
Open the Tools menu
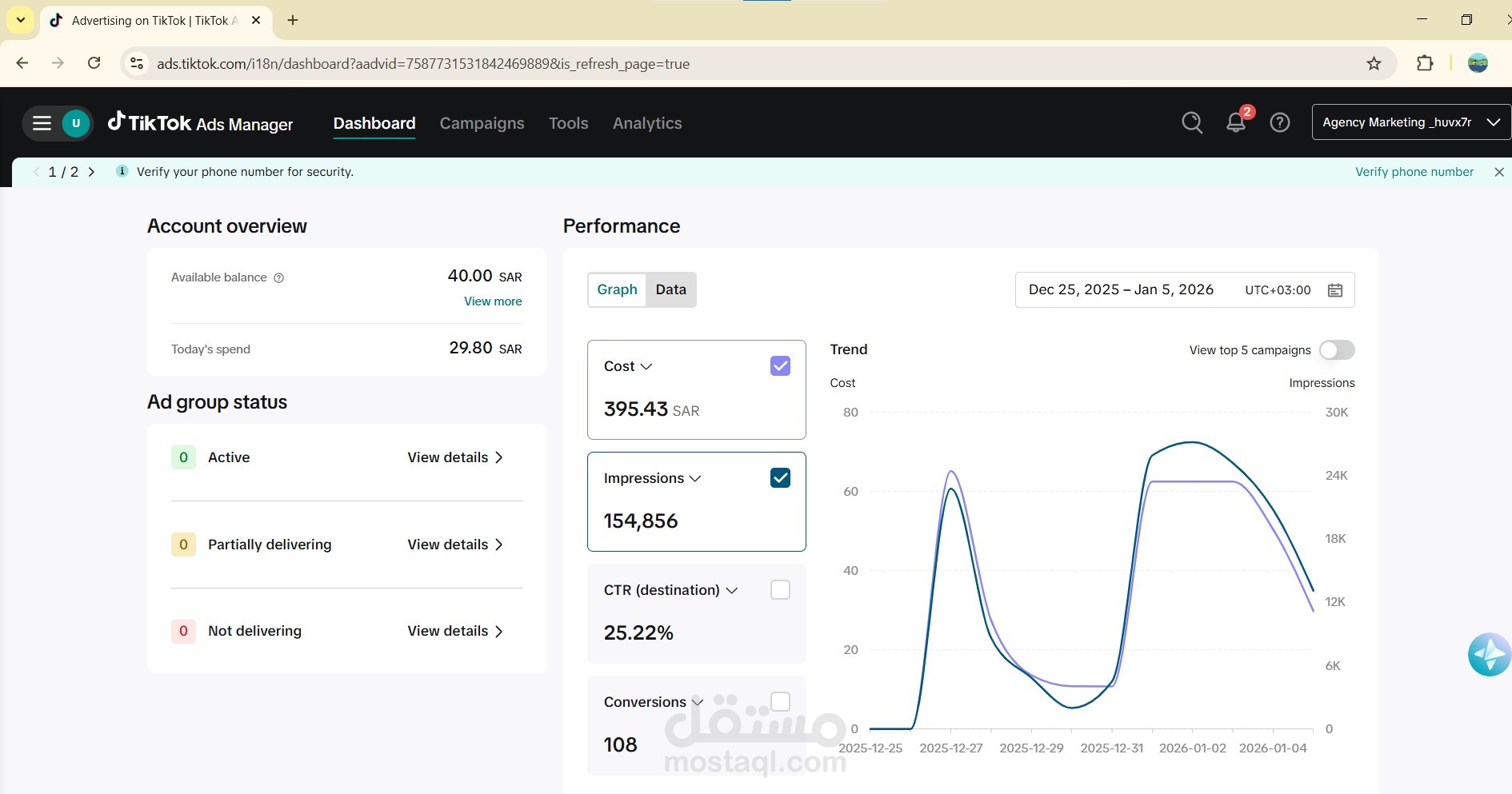(x=569, y=123)
